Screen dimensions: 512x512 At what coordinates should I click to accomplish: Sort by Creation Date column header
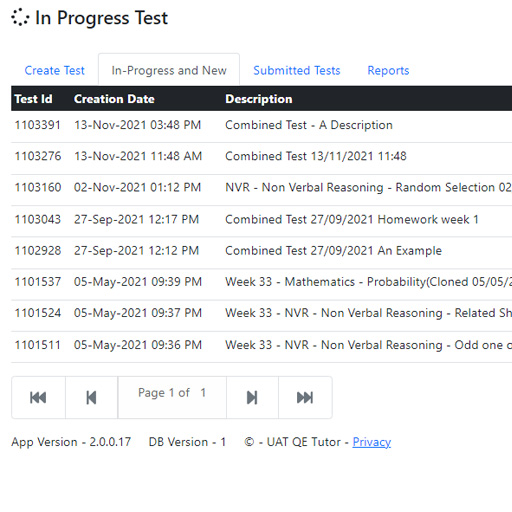click(114, 99)
